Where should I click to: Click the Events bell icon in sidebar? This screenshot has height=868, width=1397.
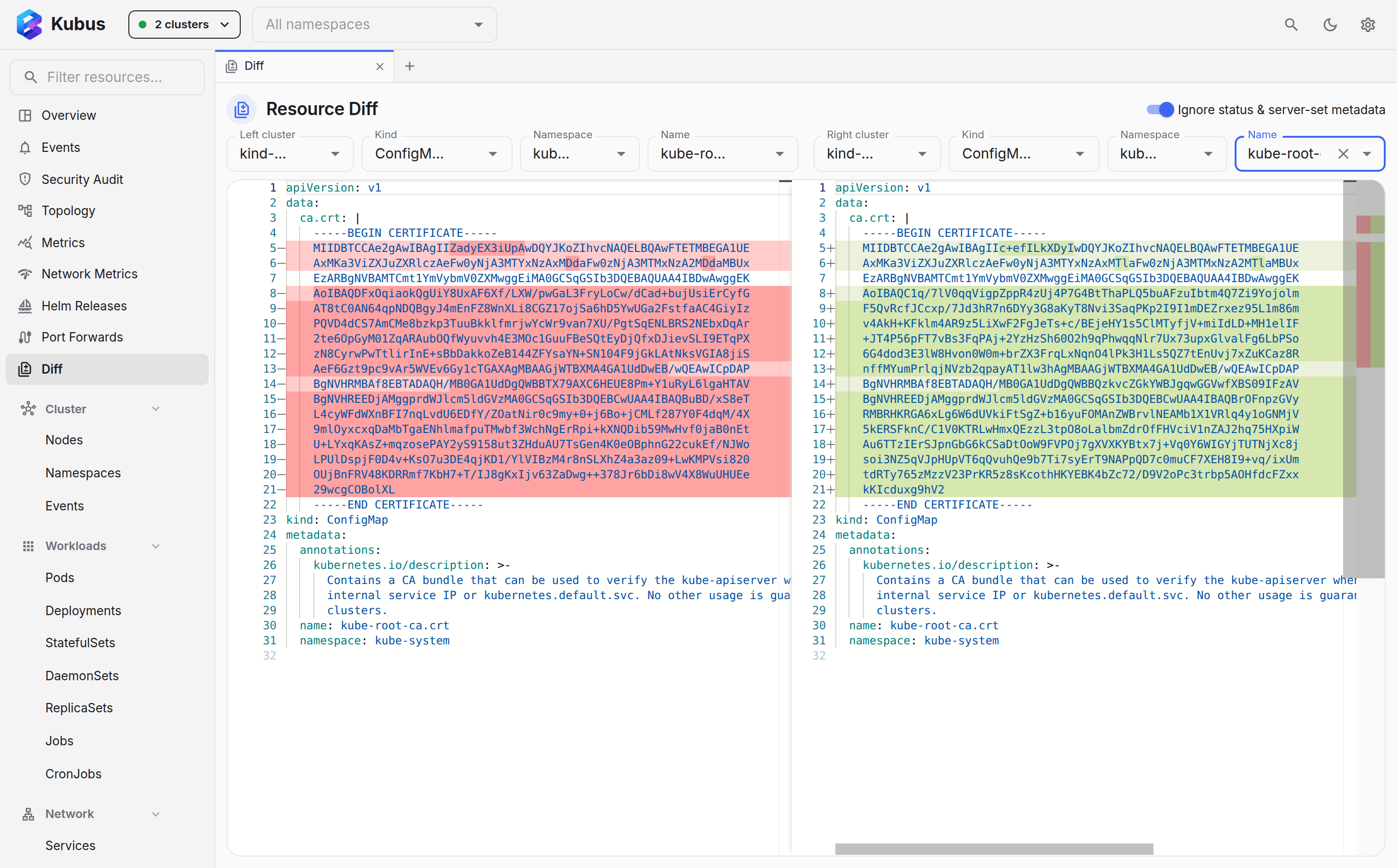coord(25,148)
